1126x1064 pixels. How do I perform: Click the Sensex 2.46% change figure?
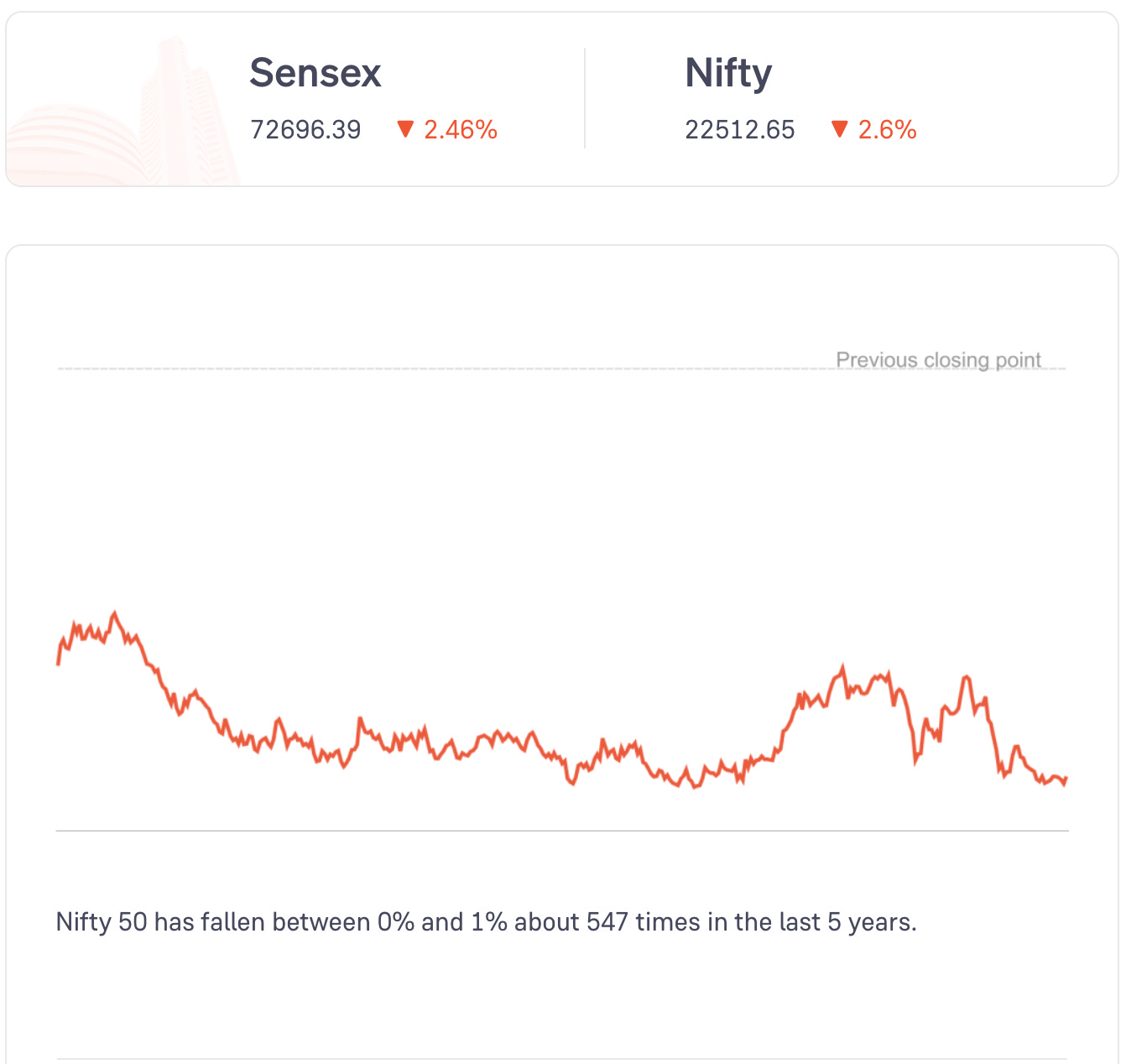(461, 130)
